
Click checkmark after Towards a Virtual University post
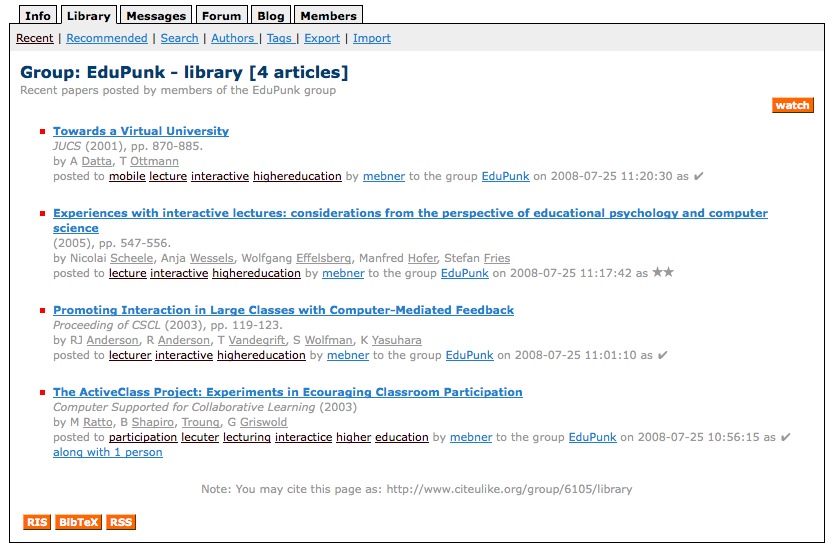point(699,176)
